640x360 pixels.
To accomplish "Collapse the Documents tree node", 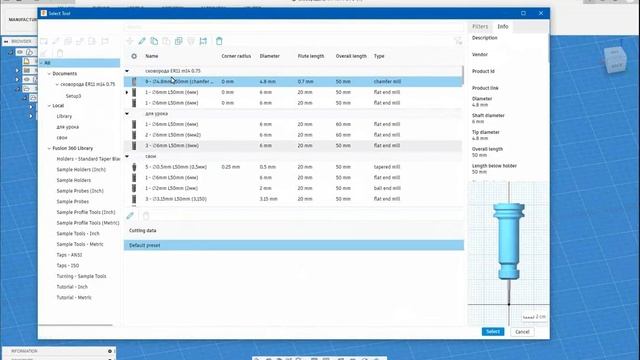I will (49, 74).
